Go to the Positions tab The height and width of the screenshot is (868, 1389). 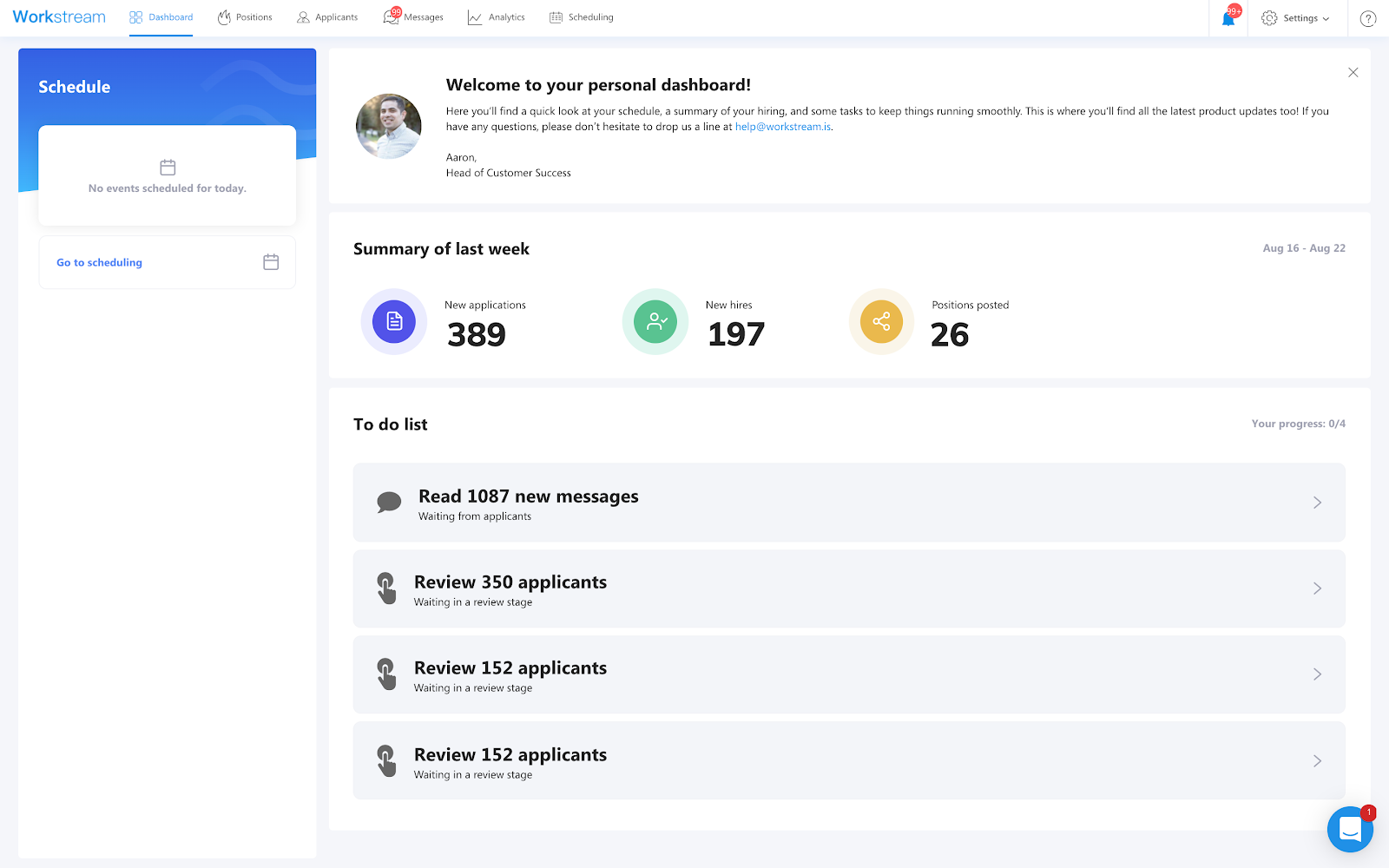pos(245,17)
